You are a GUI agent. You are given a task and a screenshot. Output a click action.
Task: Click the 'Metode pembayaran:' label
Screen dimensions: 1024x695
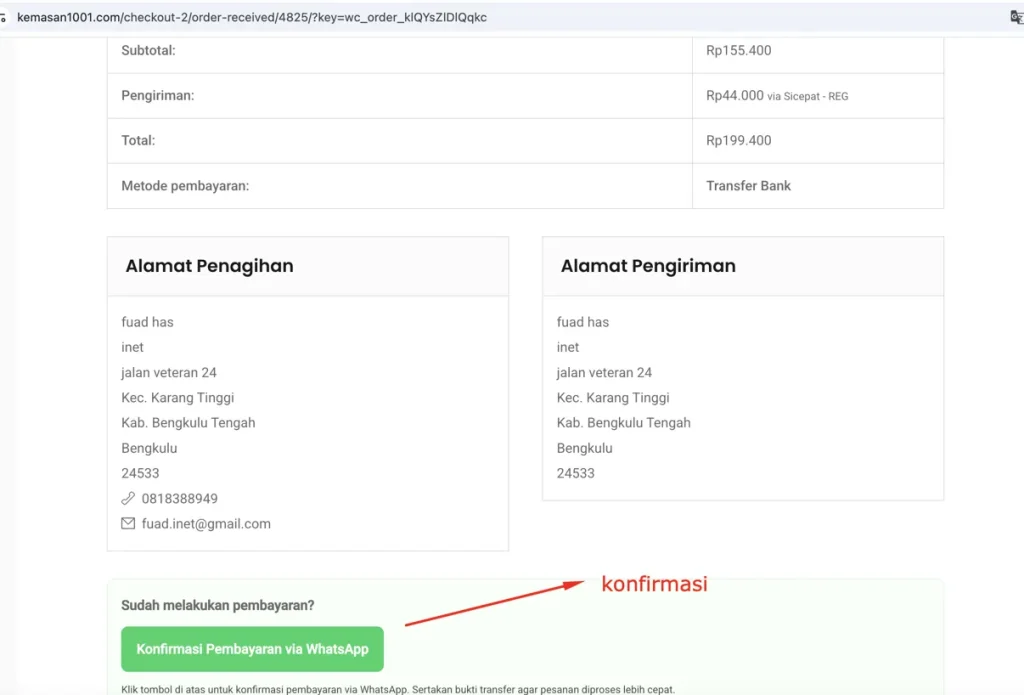185,186
